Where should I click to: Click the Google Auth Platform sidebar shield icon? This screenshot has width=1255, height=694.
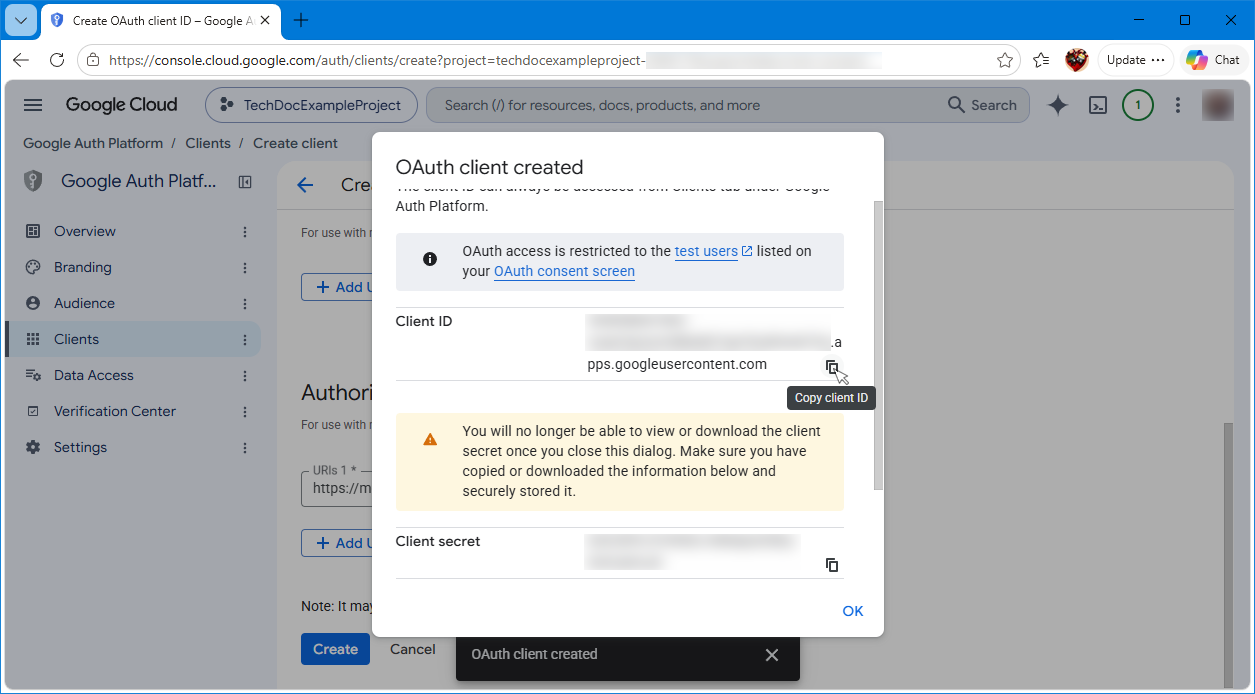click(34, 181)
